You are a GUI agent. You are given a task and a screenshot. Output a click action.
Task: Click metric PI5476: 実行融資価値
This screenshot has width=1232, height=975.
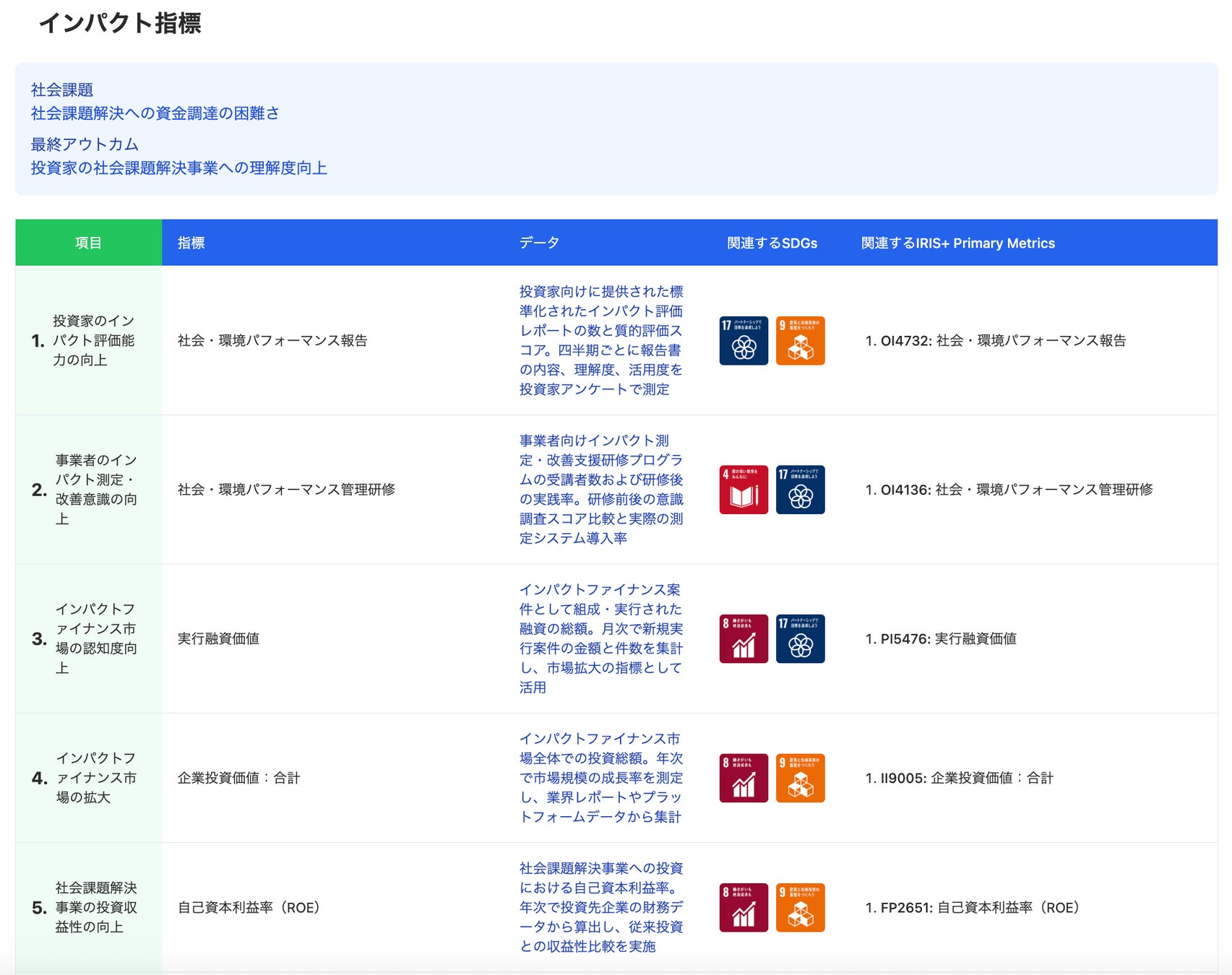(x=941, y=638)
